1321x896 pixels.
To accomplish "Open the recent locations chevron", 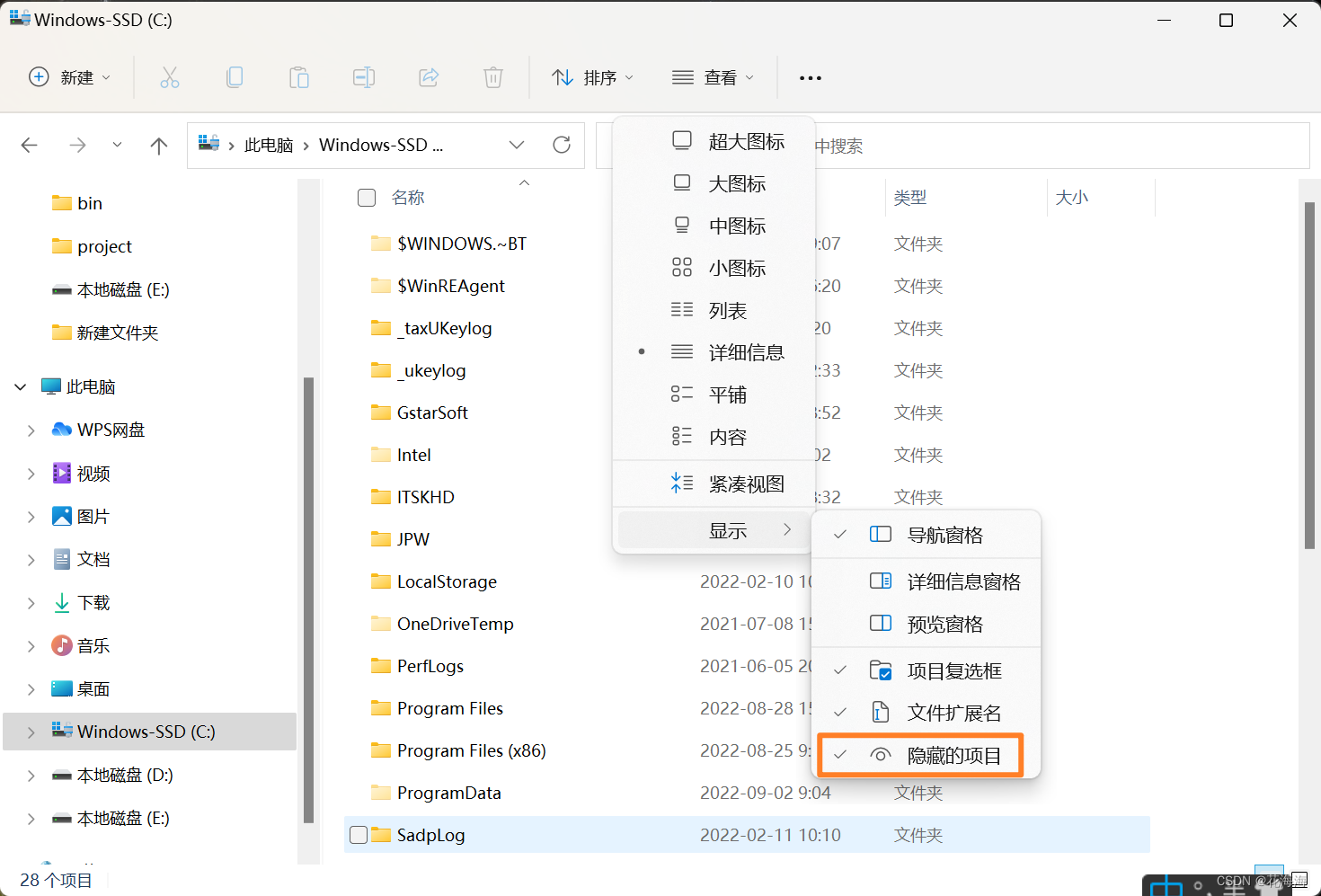I will [x=117, y=145].
